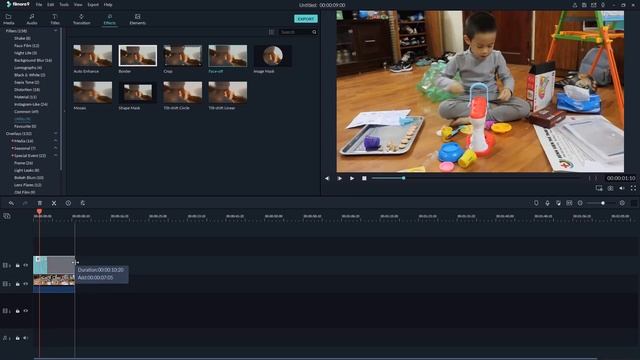Open the Export menu
Image resolution: width=640 pixels, height=360 pixels.
(93, 5)
